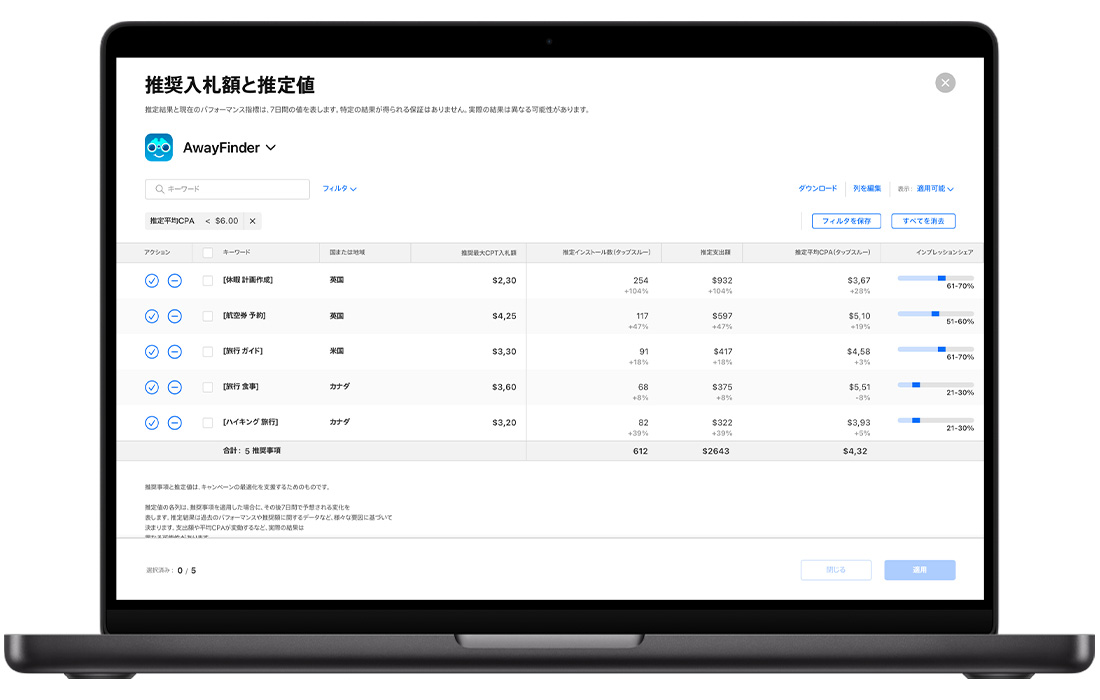Focus the キーワード search field

point(228,189)
